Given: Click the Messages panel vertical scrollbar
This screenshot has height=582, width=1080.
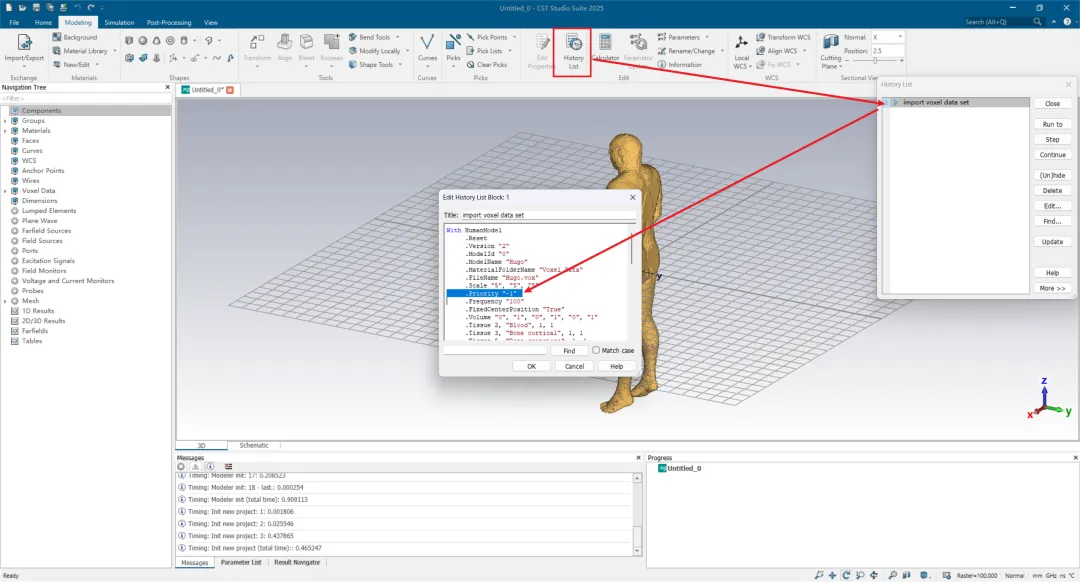Looking at the screenshot, I should coord(637,514).
